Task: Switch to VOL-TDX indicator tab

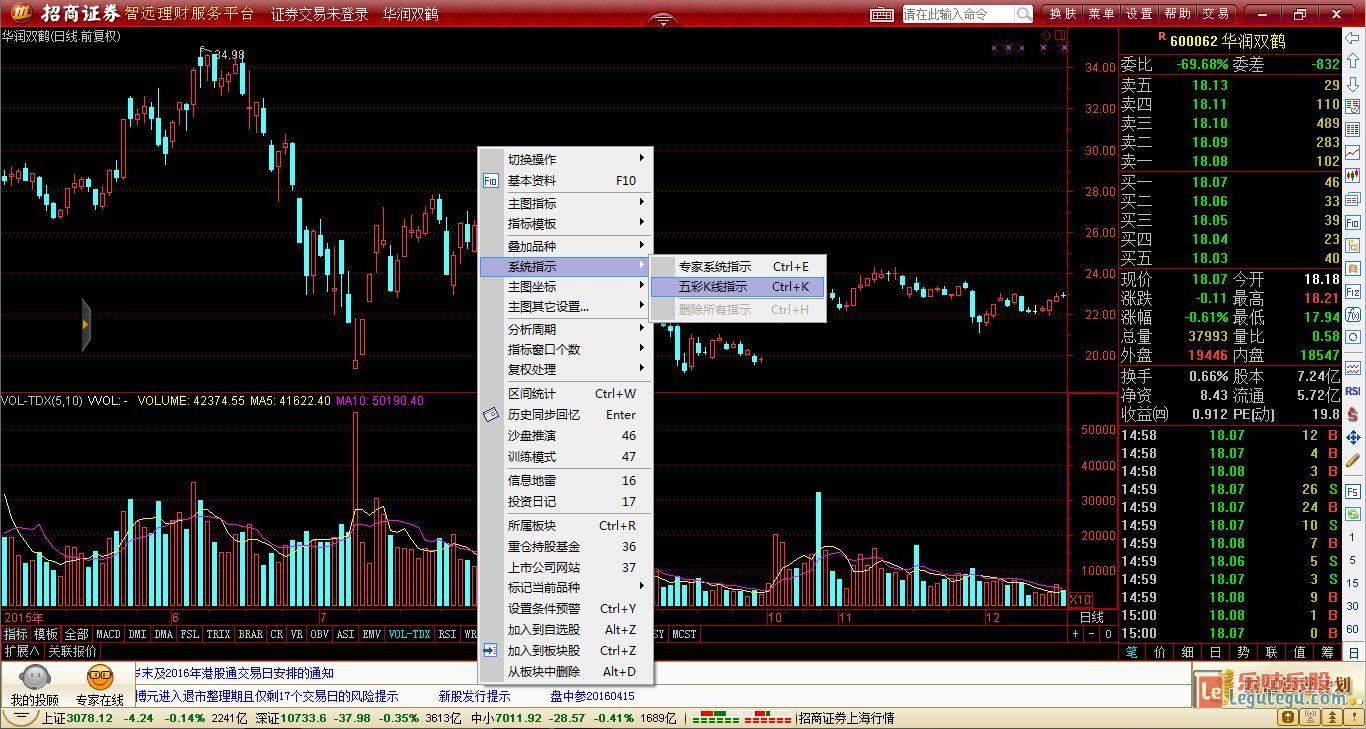Action: pos(409,634)
